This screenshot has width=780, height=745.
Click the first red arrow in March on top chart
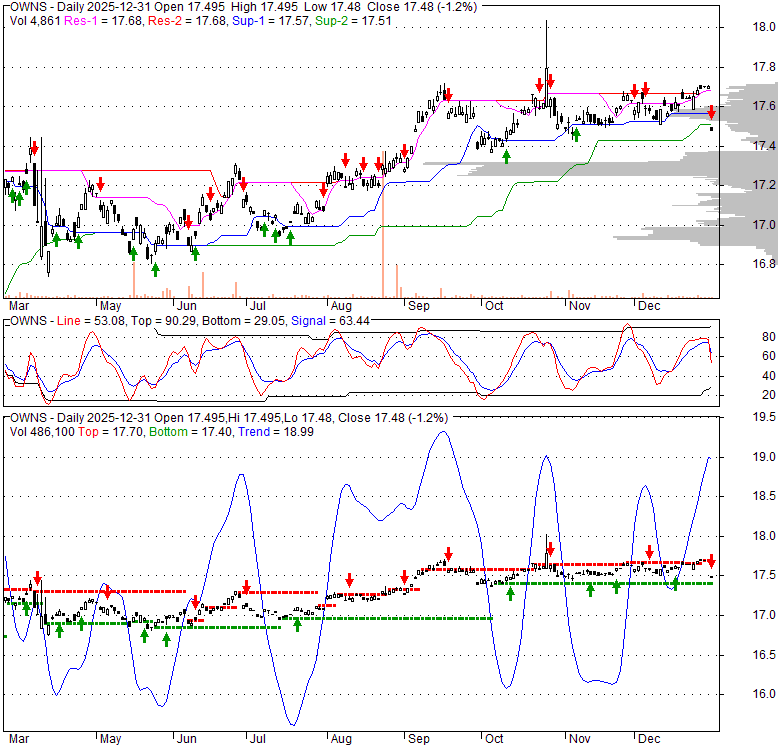[x=34, y=148]
